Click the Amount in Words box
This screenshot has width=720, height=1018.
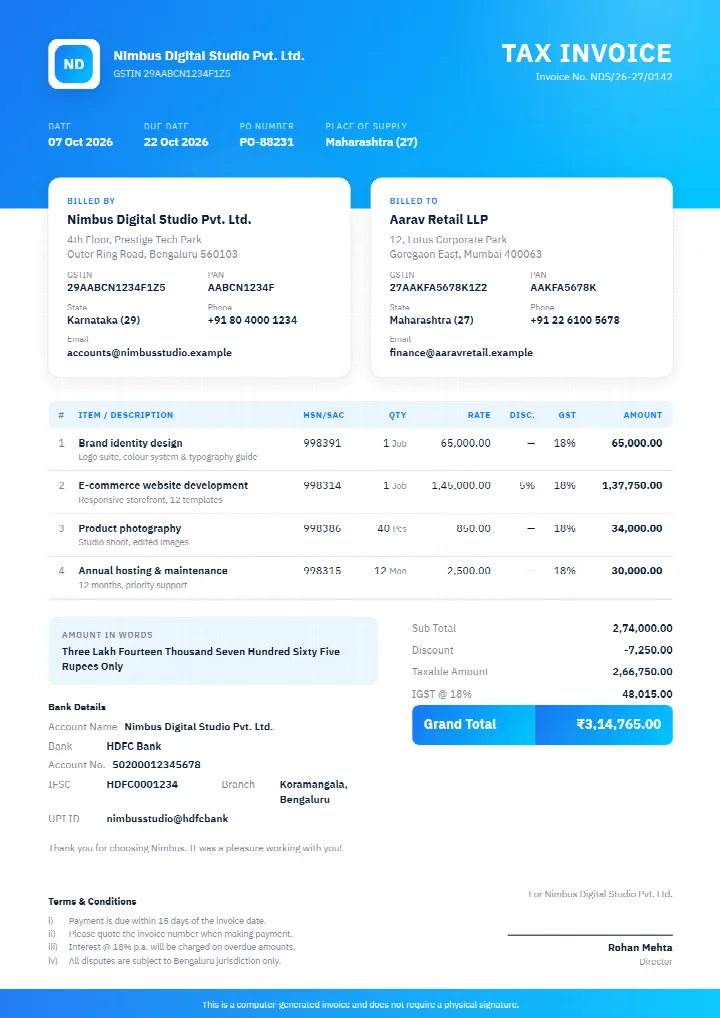pyautogui.click(x=213, y=651)
